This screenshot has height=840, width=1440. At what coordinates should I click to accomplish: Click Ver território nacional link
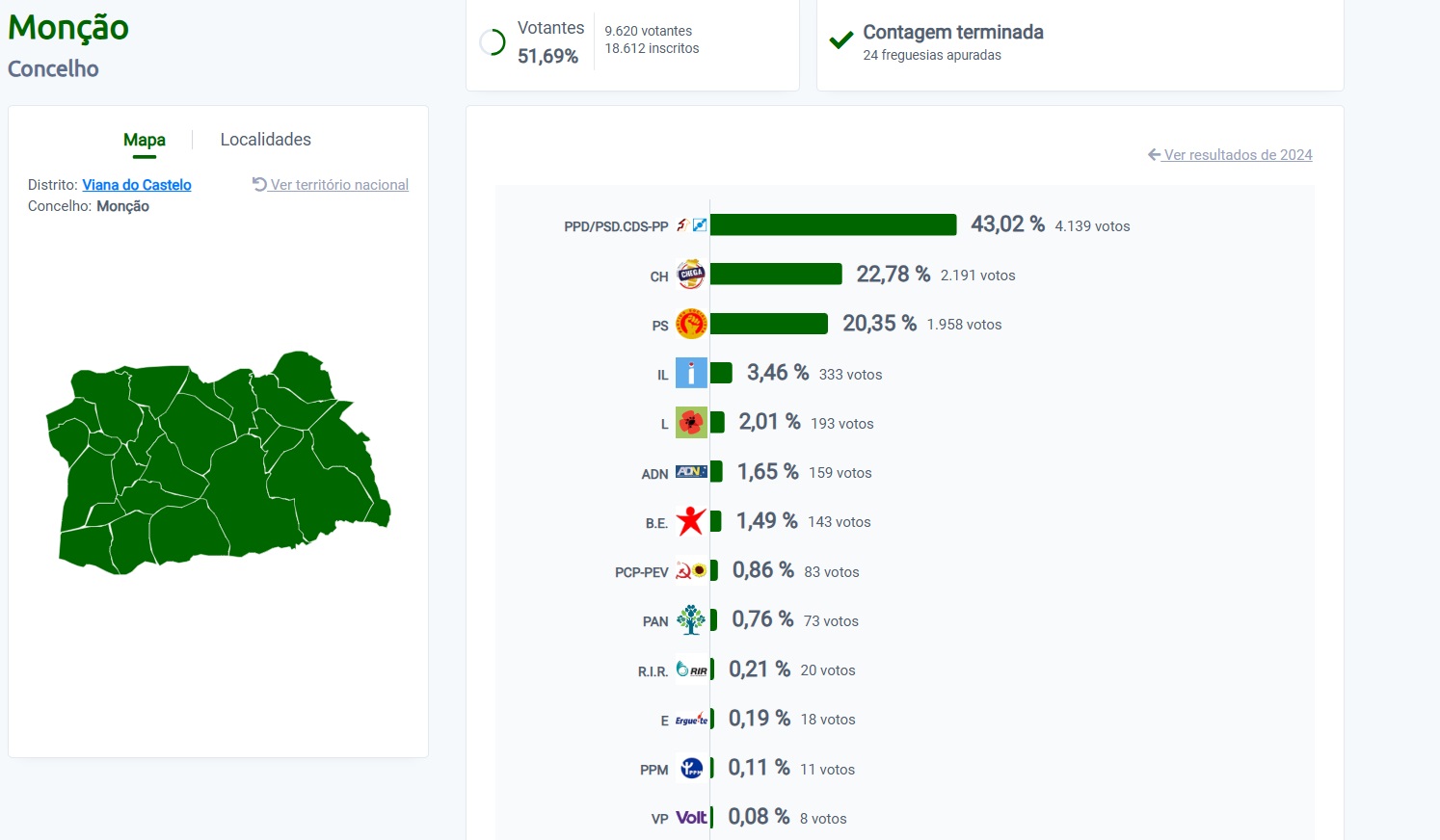pos(331,185)
